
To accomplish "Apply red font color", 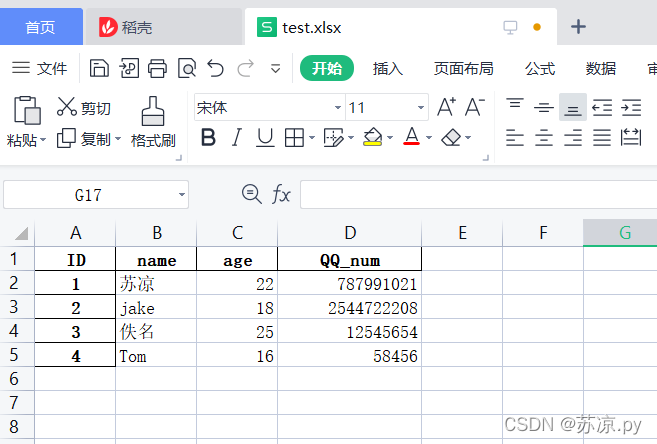I will tap(411, 137).
